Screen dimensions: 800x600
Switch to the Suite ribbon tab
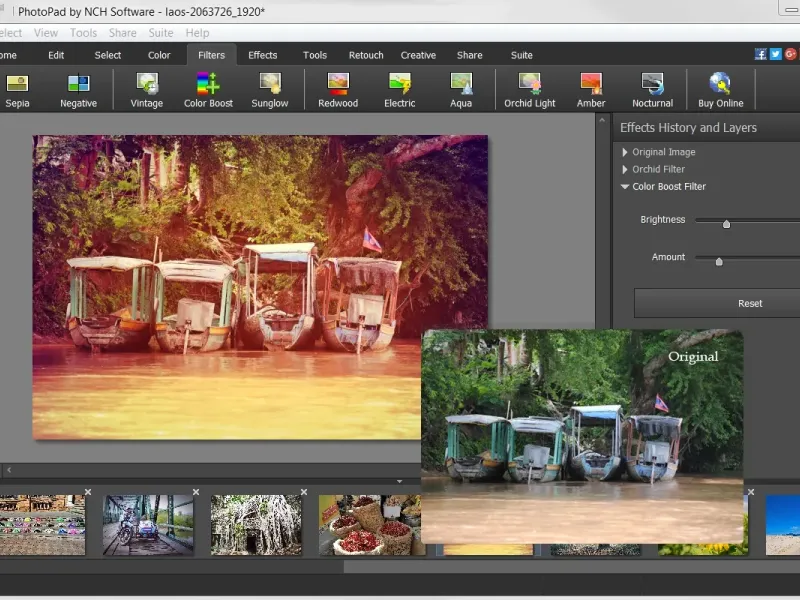[521, 55]
